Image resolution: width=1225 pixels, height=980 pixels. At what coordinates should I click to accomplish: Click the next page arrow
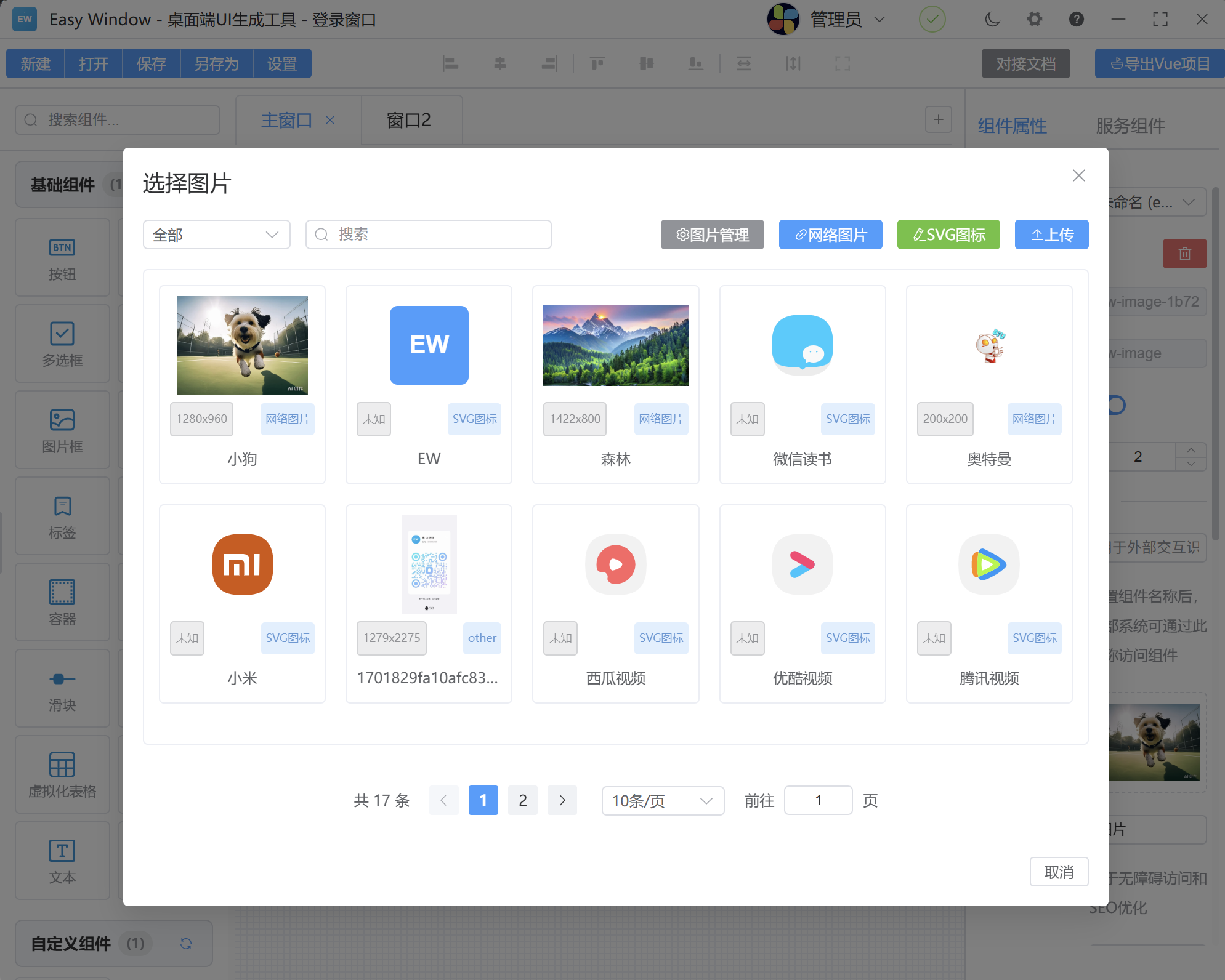point(562,800)
